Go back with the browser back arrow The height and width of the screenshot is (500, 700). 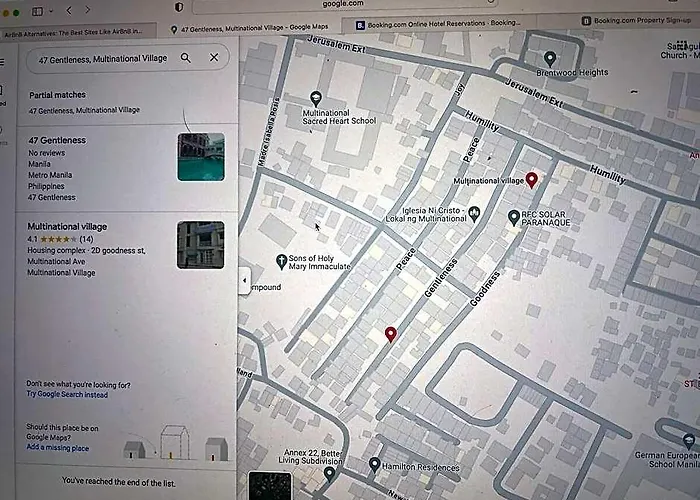69,10
